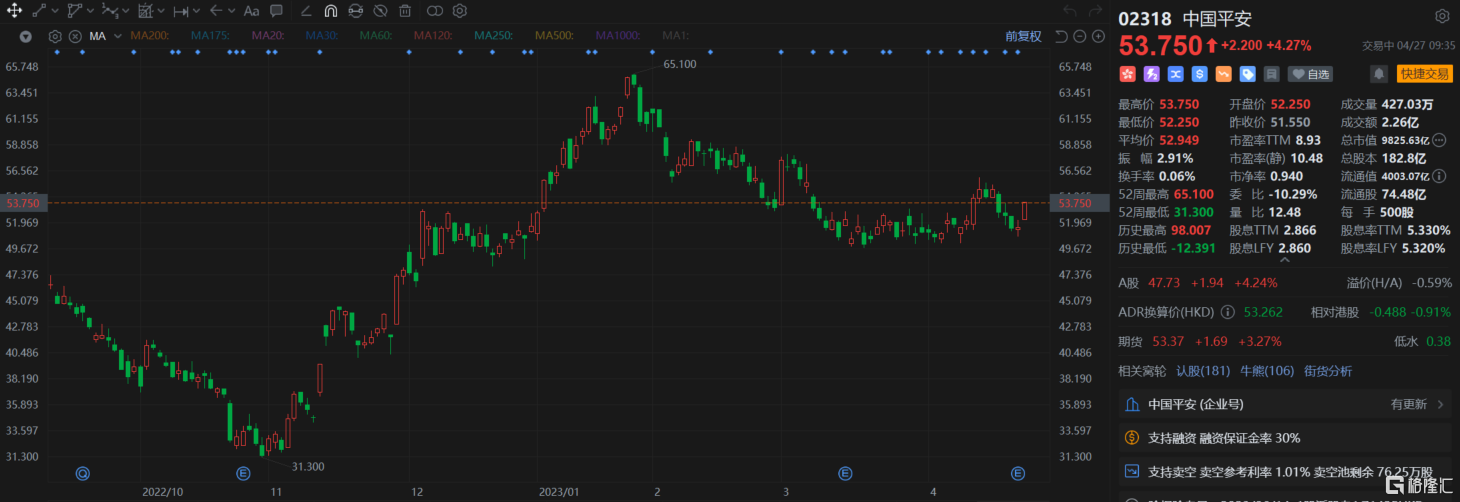Click the E earnings marker near November
The image size is (1460, 502).
click(242, 472)
